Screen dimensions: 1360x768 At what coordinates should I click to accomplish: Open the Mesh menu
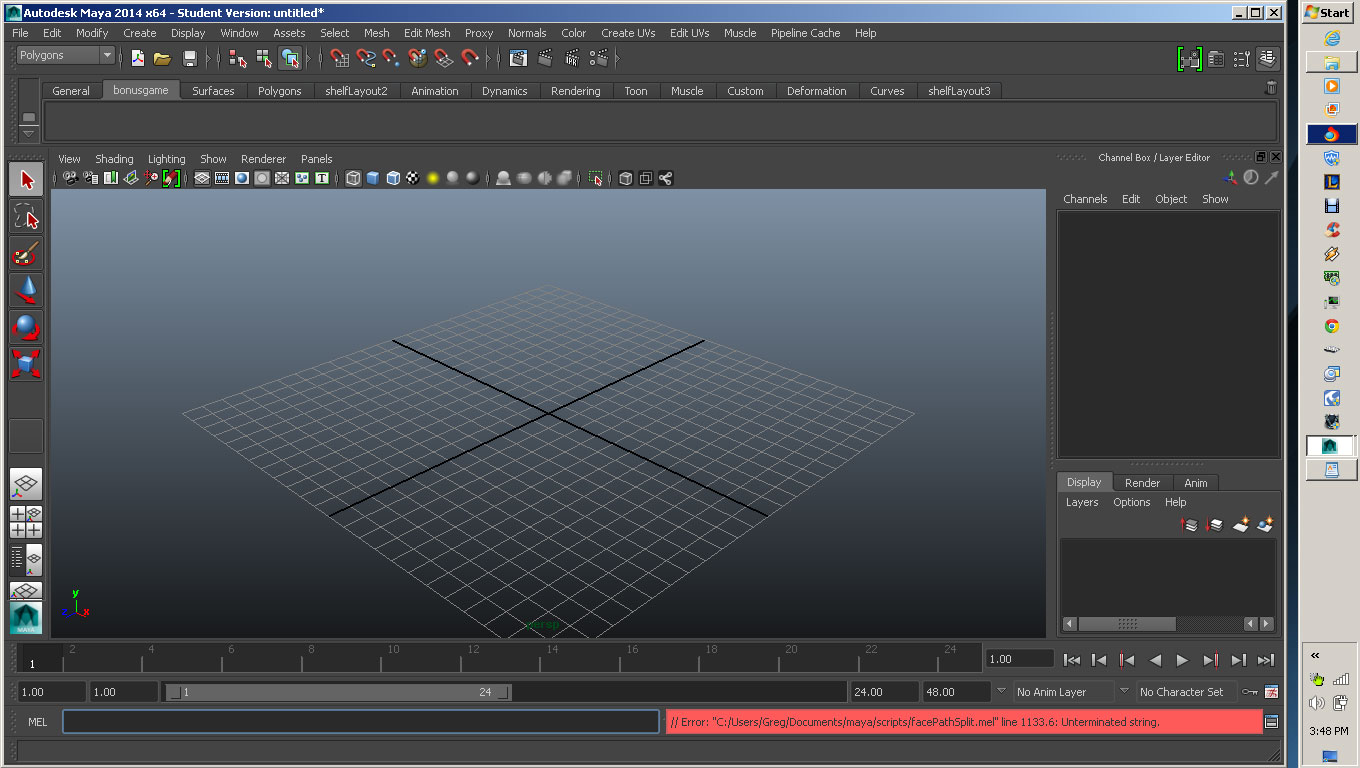point(376,33)
